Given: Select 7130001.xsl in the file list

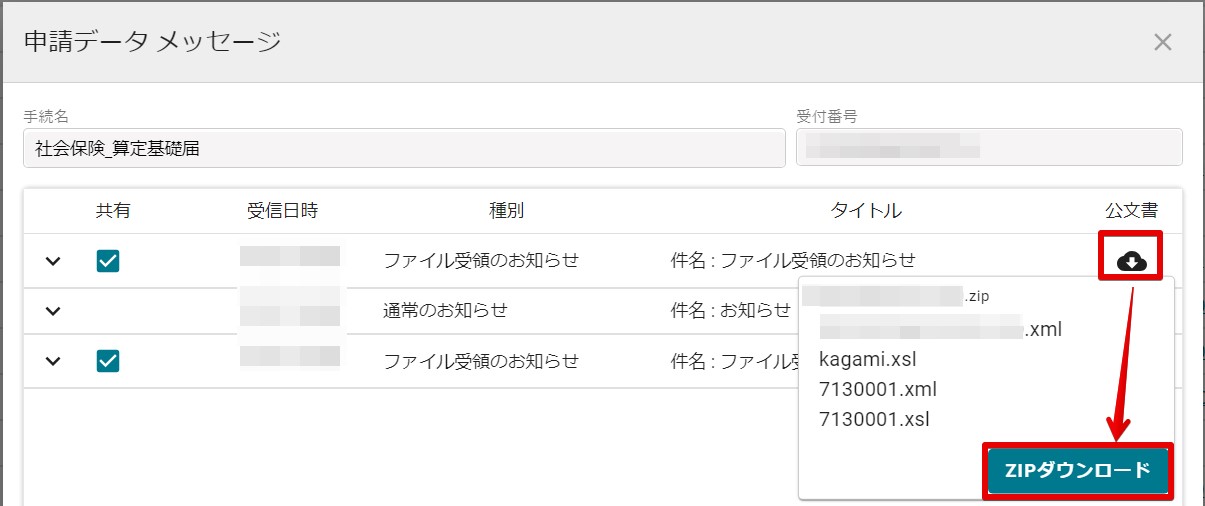Looking at the screenshot, I should tap(874, 419).
